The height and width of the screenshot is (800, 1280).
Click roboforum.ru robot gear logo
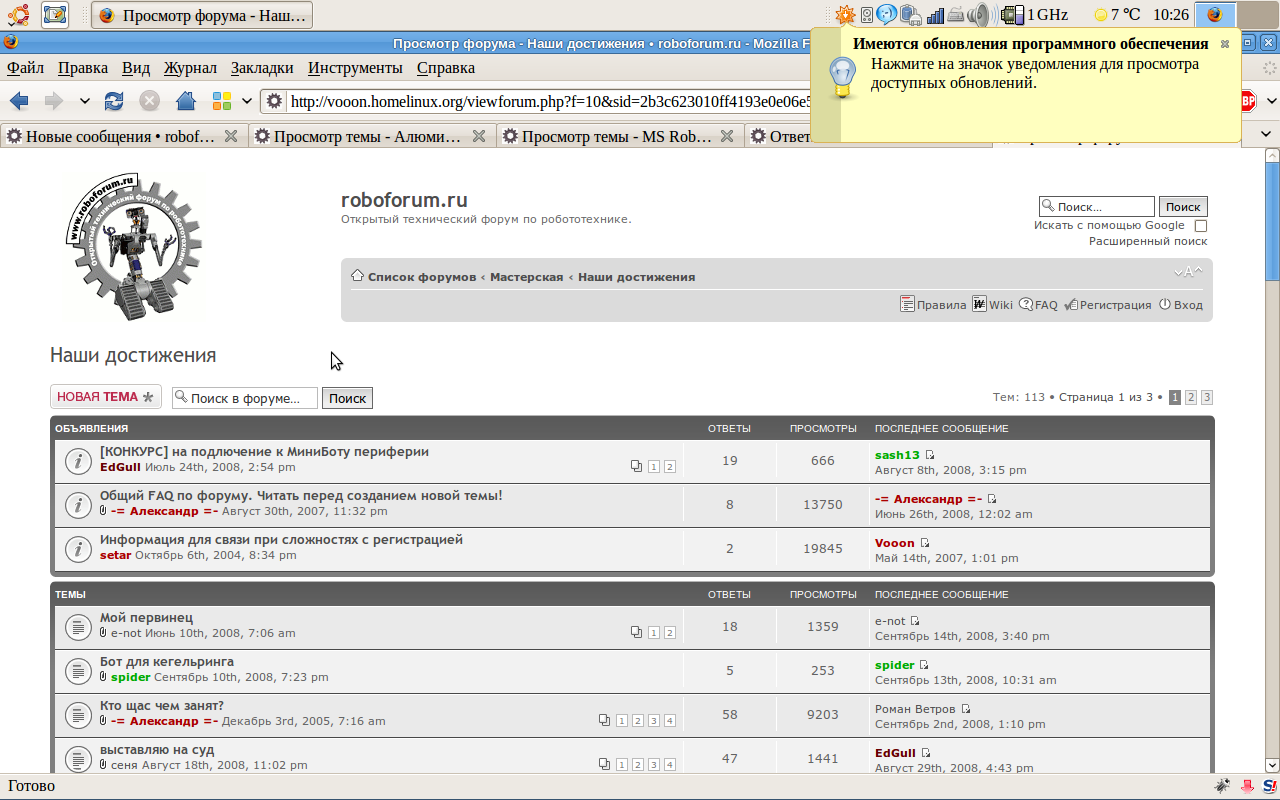tap(137, 246)
